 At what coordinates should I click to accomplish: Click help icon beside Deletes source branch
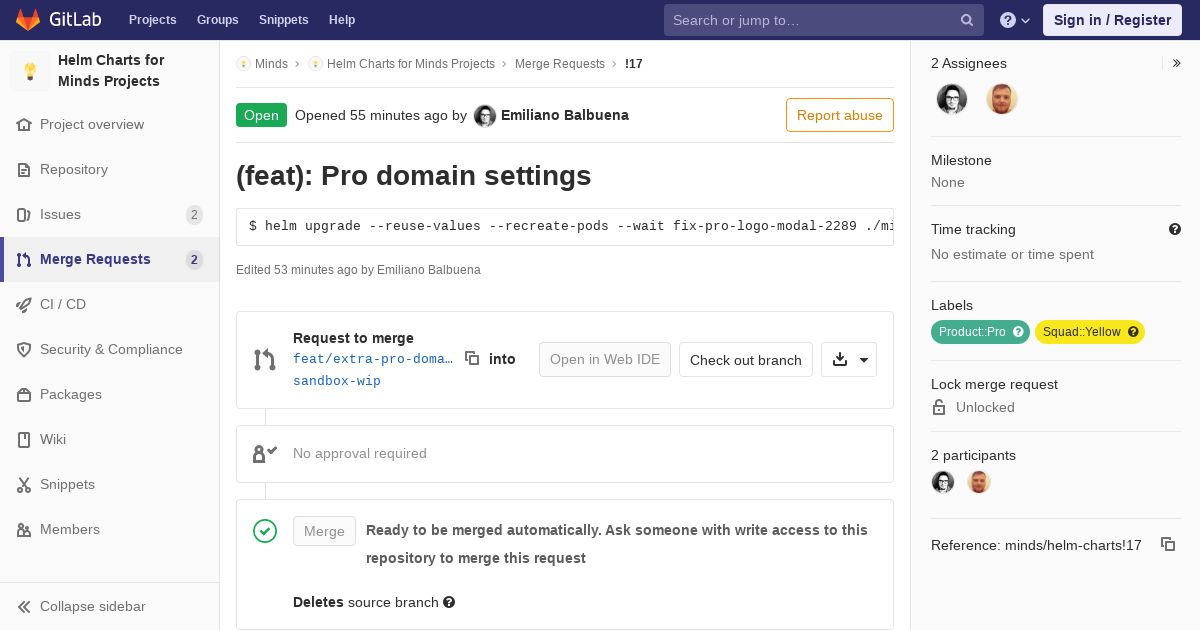[x=449, y=602]
